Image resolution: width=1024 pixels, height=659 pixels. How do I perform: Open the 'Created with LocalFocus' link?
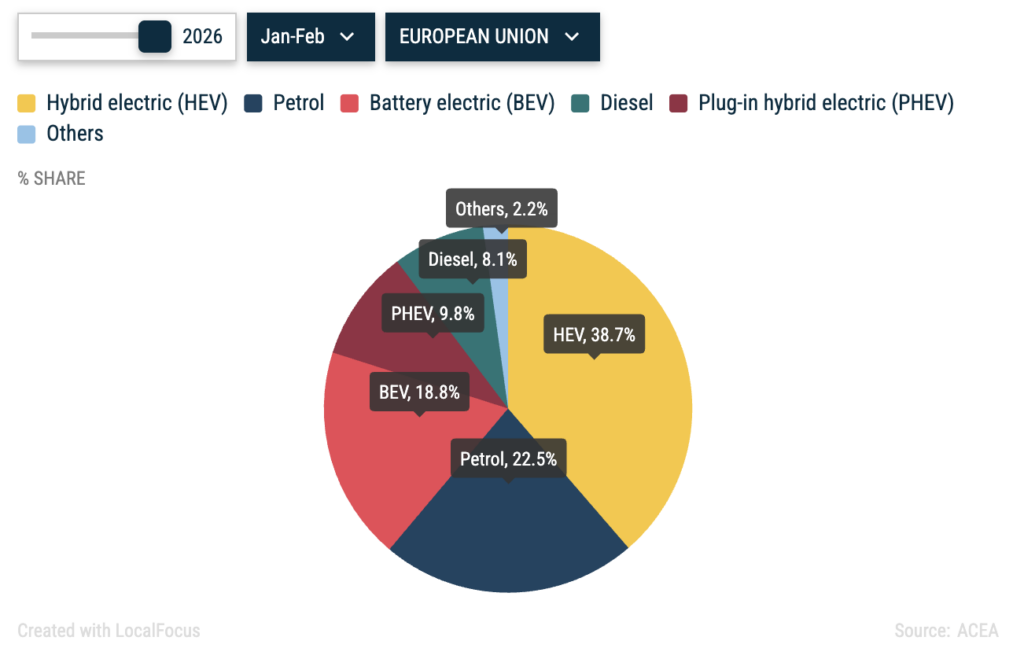(x=109, y=631)
